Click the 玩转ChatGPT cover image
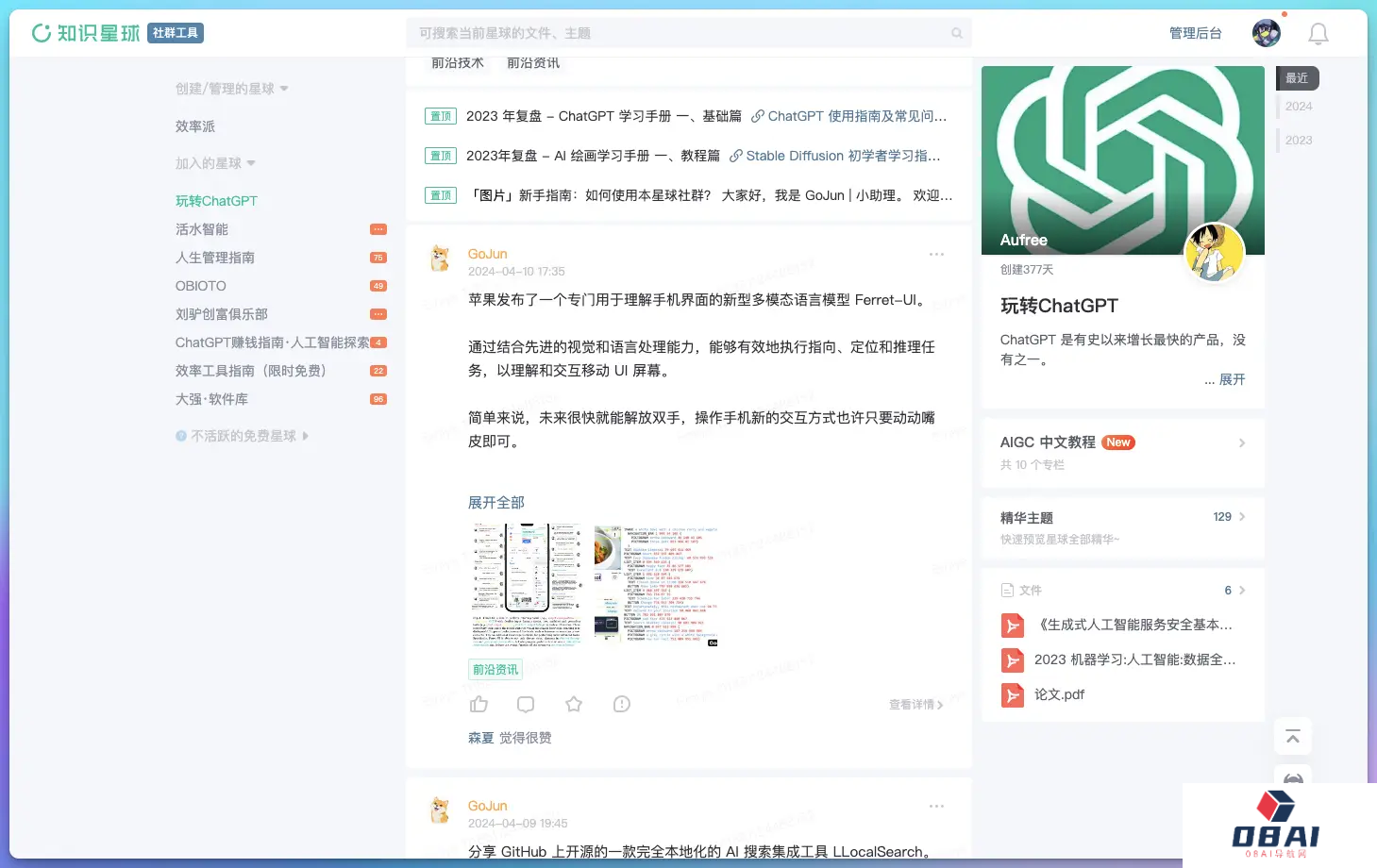This screenshot has height=868, width=1377. pos(1122,160)
